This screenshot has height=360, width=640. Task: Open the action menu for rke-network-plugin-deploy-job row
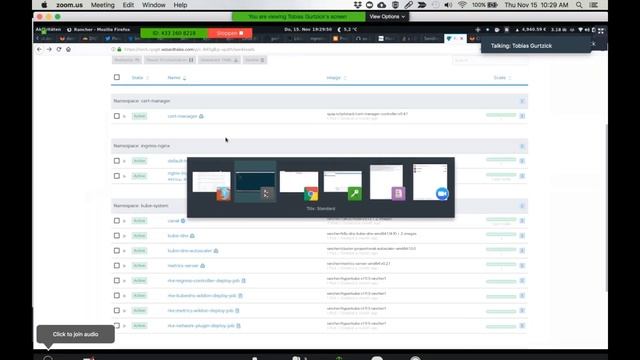pyautogui.click(x=522, y=326)
